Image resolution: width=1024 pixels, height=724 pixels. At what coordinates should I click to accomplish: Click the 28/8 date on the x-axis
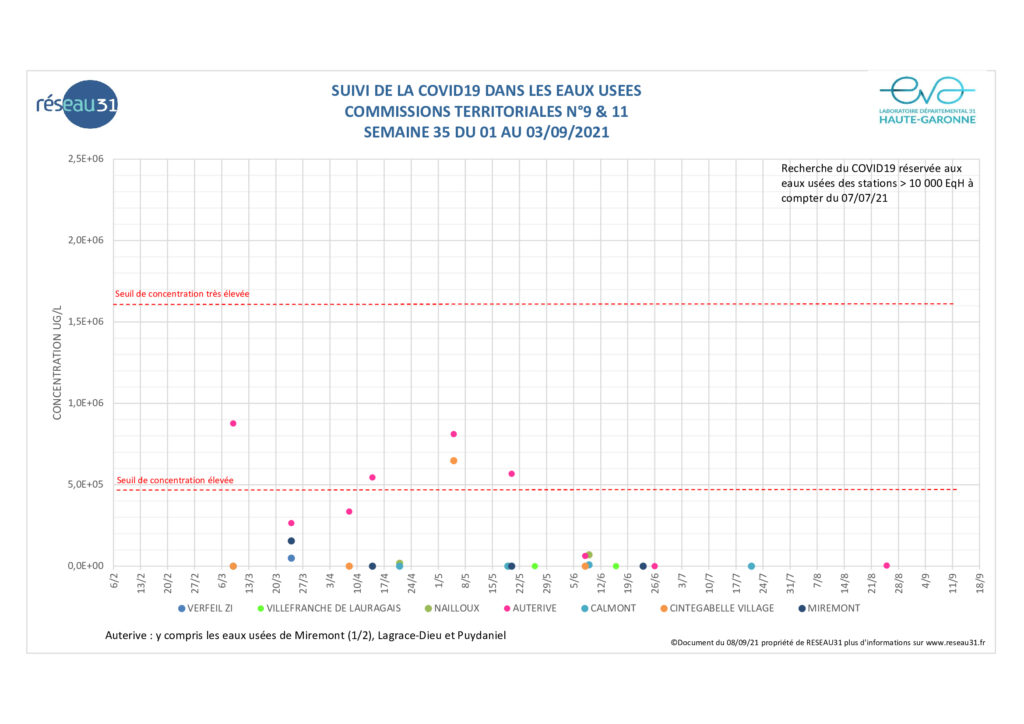(x=899, y=583)
